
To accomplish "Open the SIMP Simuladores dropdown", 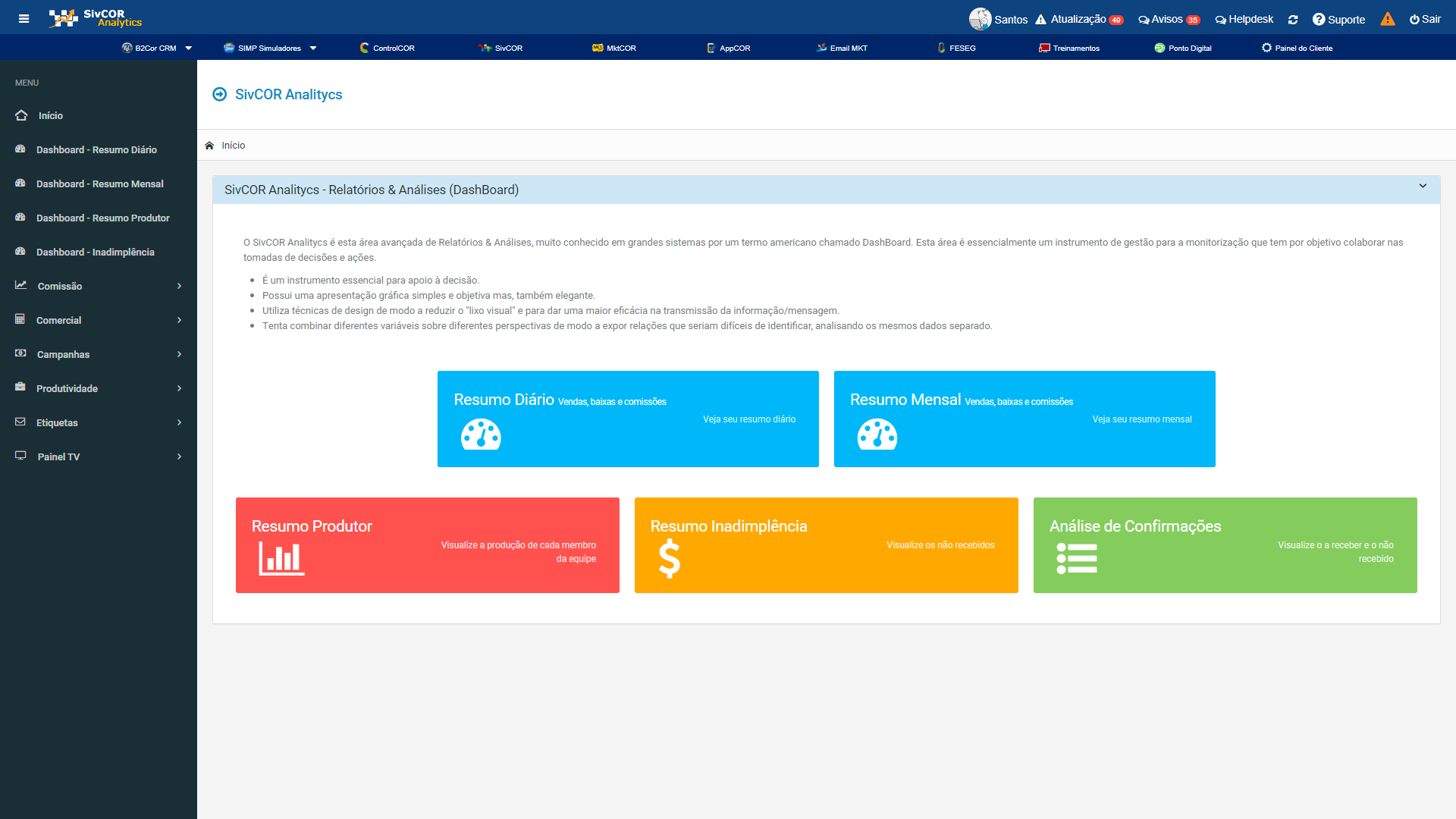I will click(x=270, y=48).
